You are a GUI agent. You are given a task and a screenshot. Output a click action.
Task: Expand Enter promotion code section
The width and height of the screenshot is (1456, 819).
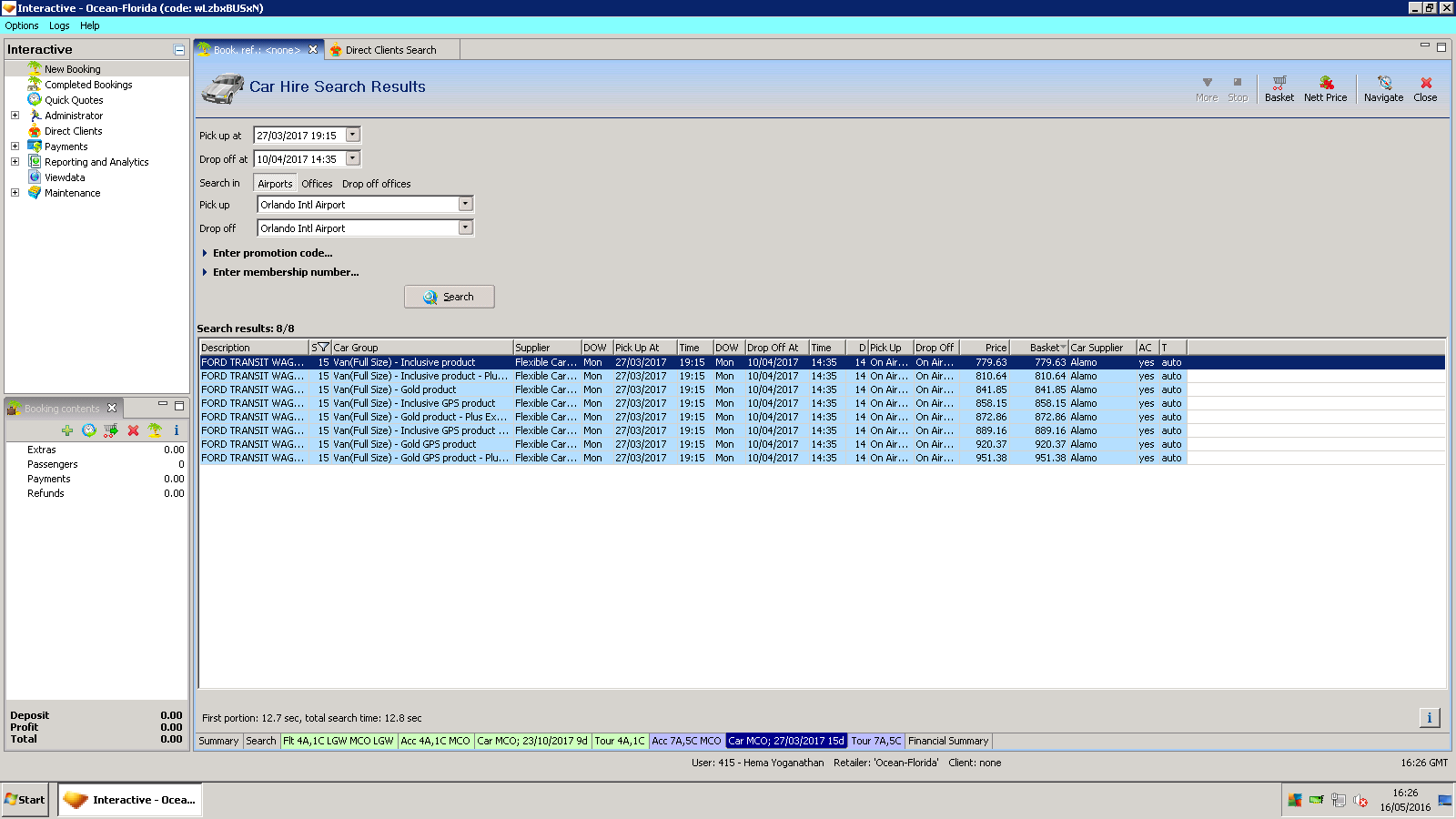coord(272,253)
